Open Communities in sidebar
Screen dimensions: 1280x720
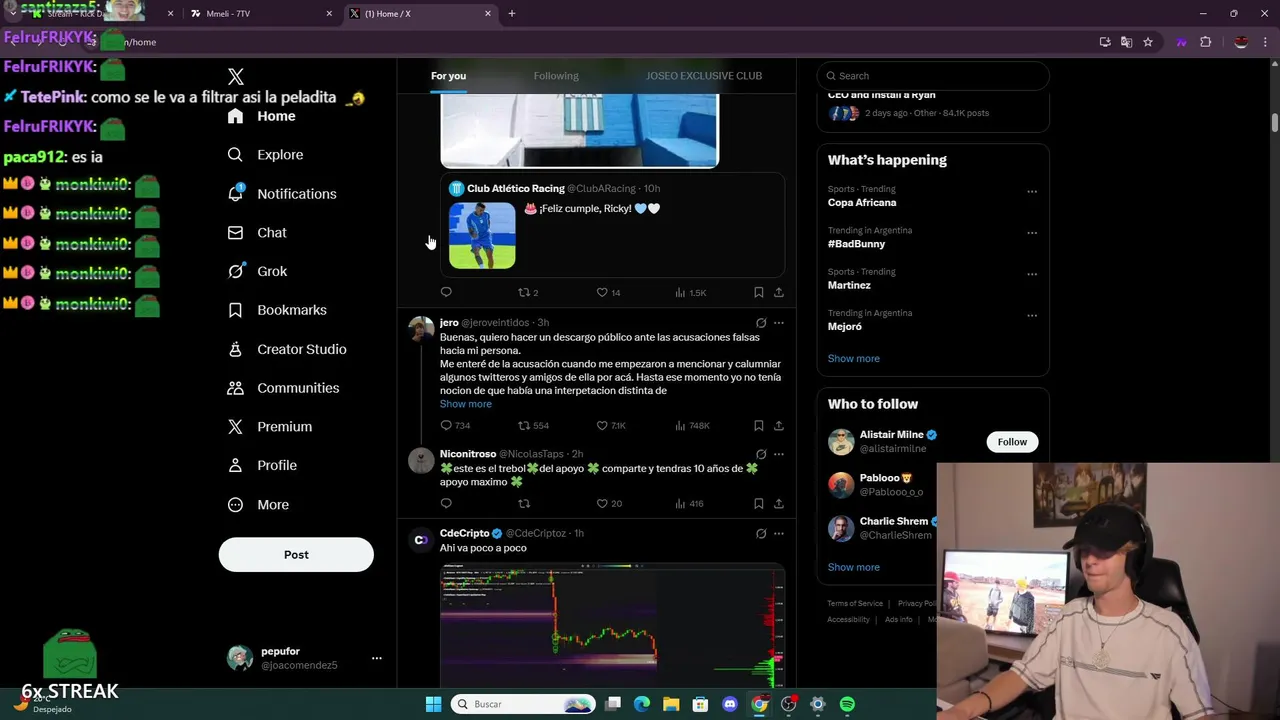click(283, 388)
